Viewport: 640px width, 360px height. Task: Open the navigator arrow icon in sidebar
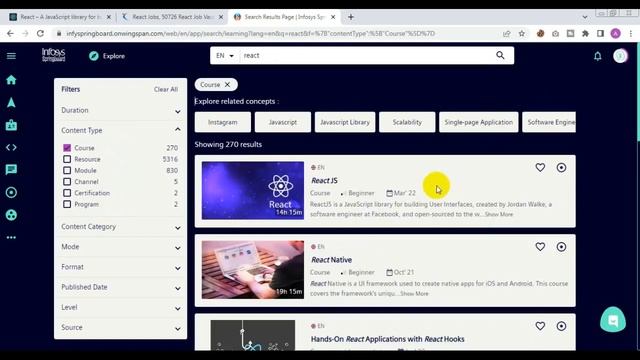point(11,102)
